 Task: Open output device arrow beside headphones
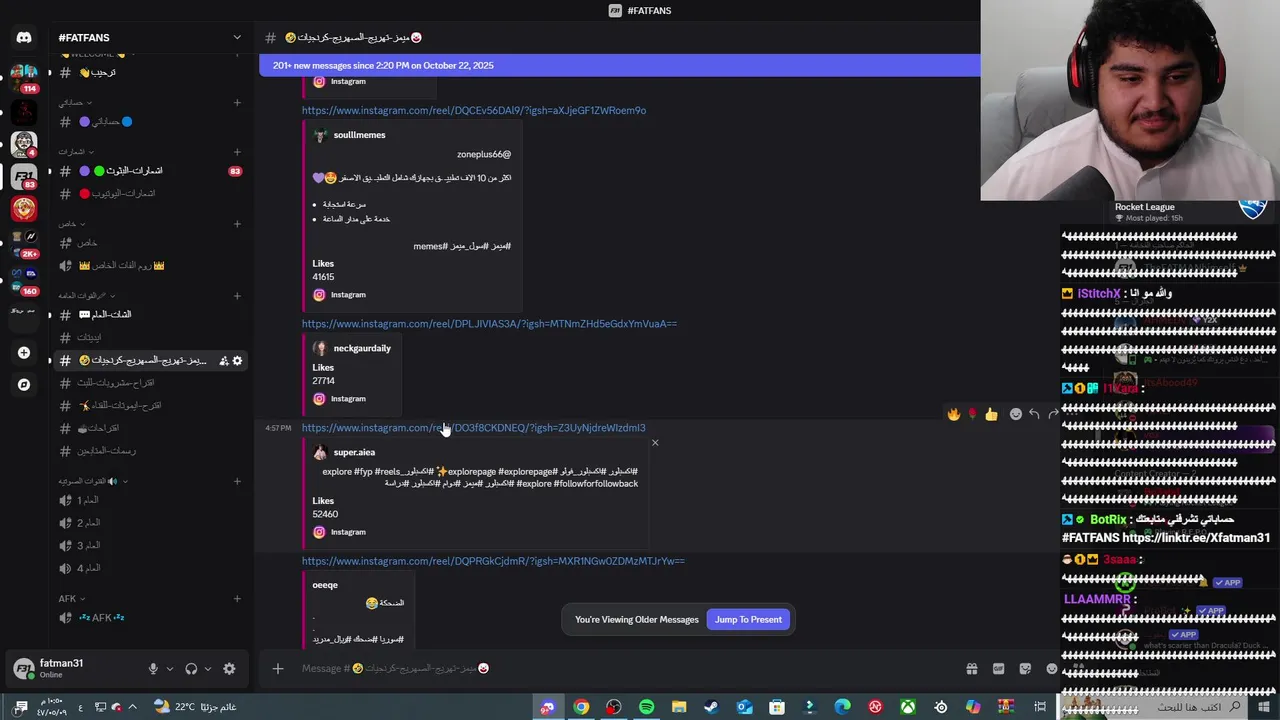point(208,669)
